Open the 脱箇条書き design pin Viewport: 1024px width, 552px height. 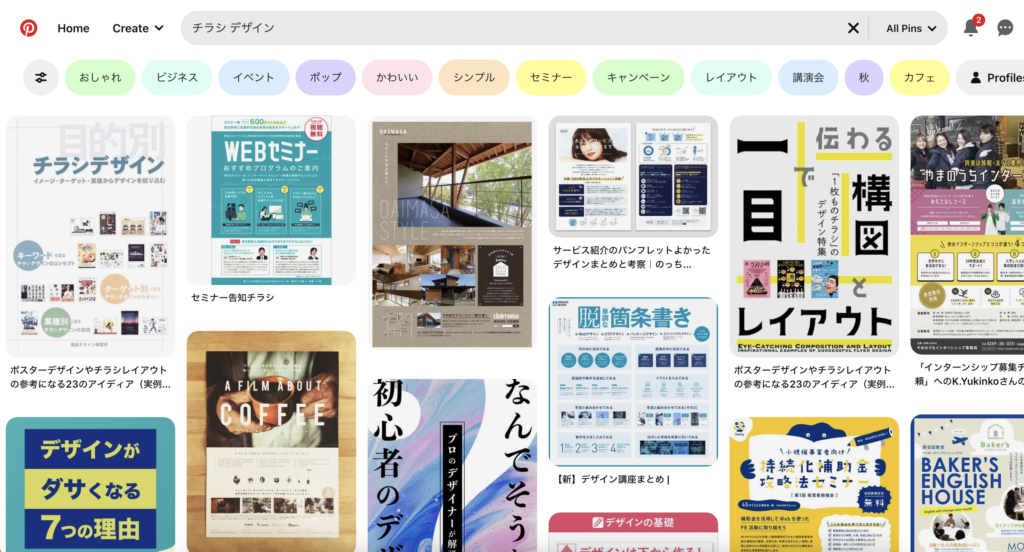pos(633,382)
